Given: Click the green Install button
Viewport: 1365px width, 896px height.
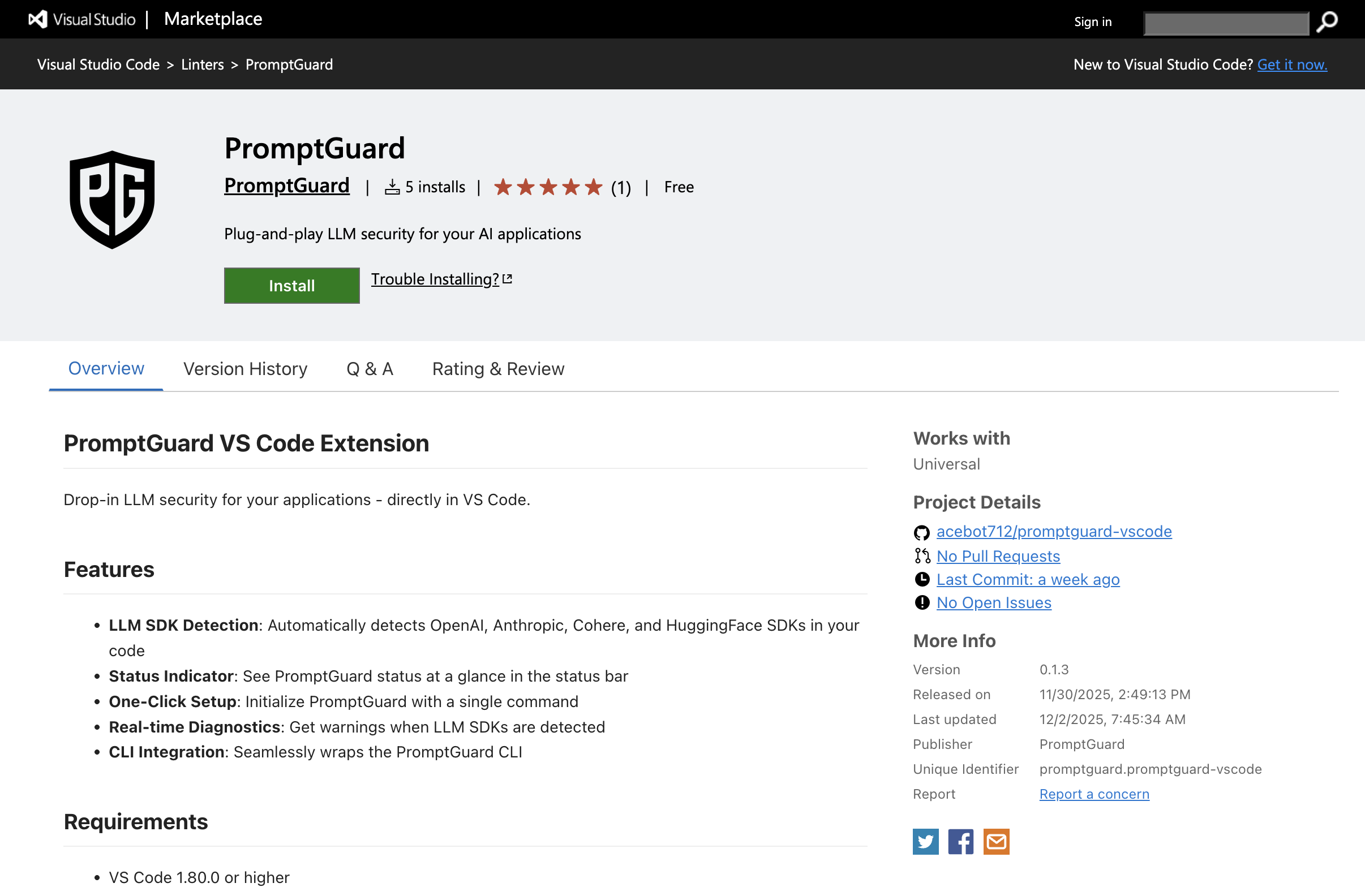Looking at the screenshot, I should click(x=292, y=286).
